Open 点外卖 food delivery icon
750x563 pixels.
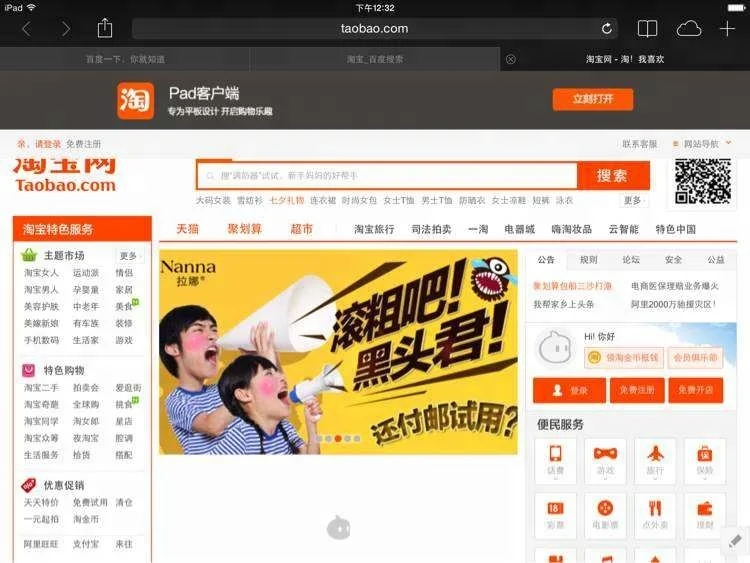click(x=655, y=515)
